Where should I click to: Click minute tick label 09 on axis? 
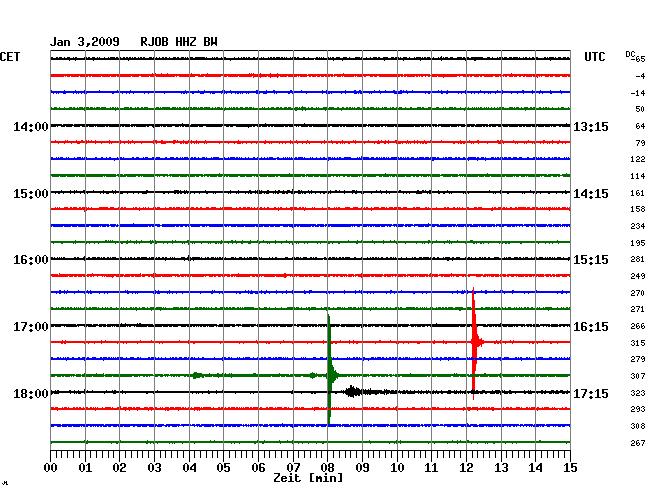click(x=362, y=468)
